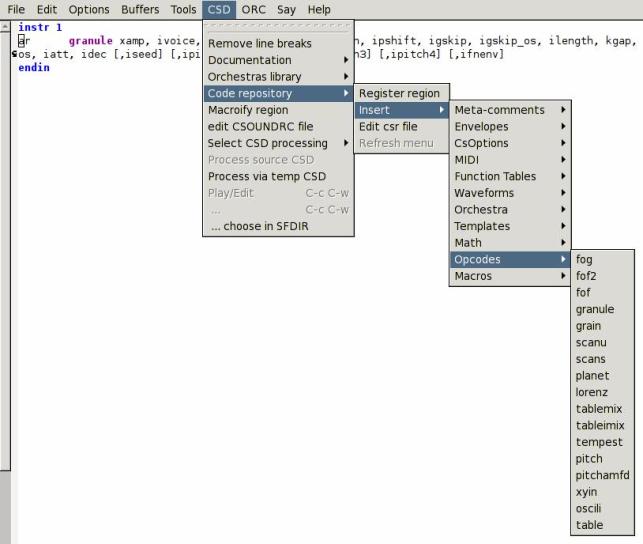This screenshot has width=643, height=544.
Task: Click 'ilength' in the editor code
Action: [x=571, y=41]
